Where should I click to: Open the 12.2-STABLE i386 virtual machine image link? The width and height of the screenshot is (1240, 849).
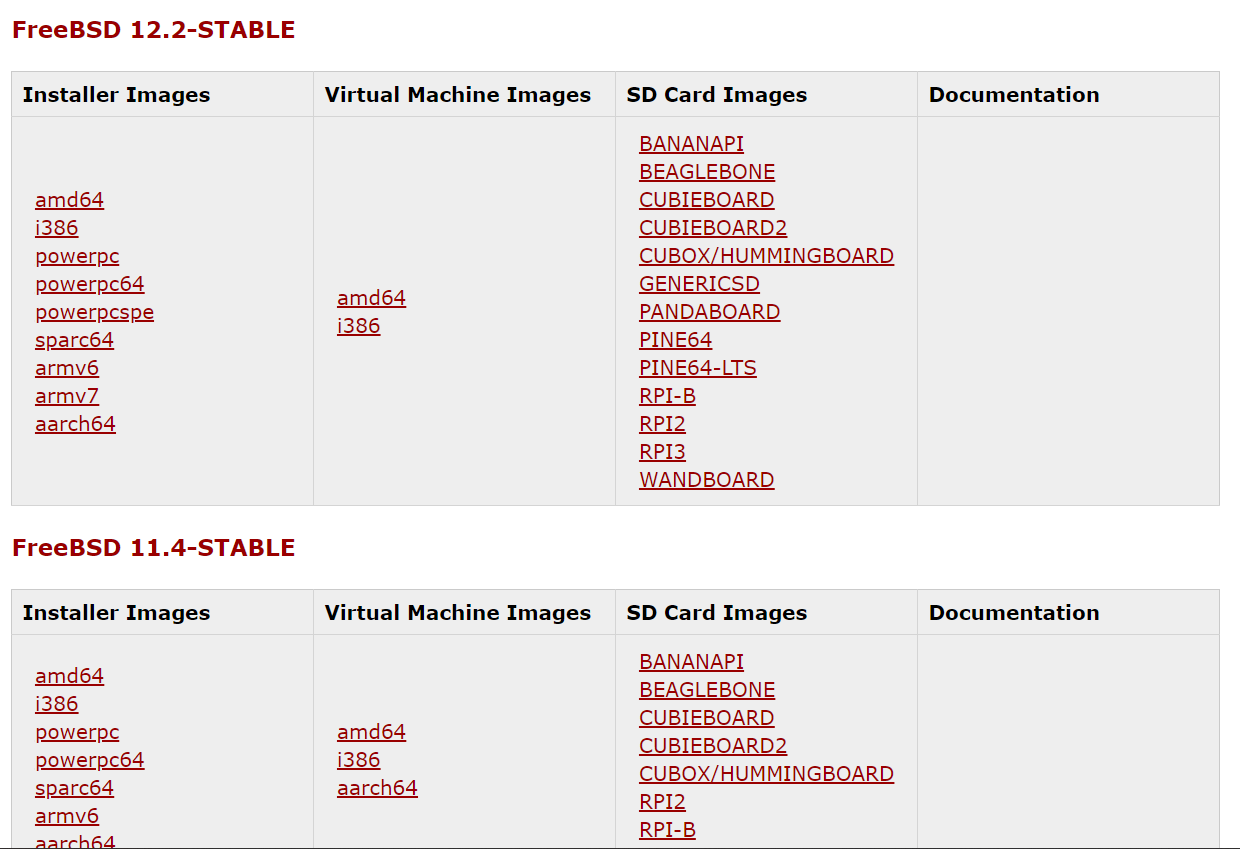pyautogui.click(x=358, y=326)
